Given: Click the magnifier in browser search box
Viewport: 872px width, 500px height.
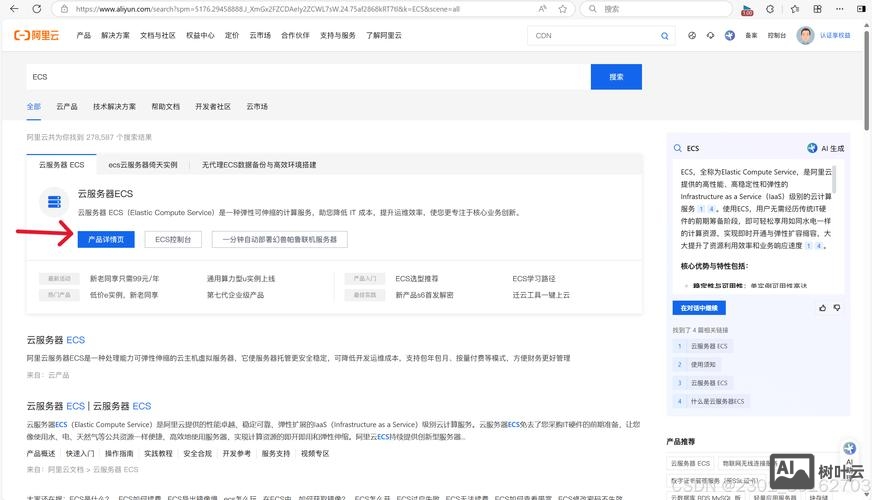Looking at the screenshot, I should (x=593, y=9).
